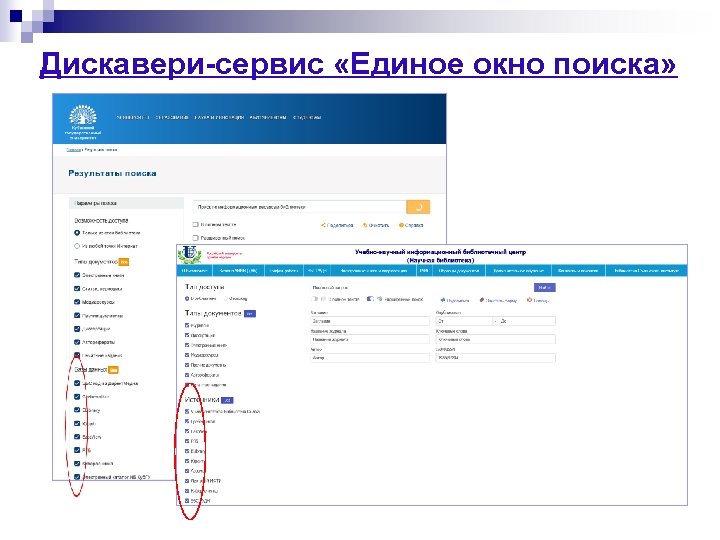This screenshot has height=540, width=720.
Task: Click the Очистить clear icon link in the back window
Action: 376,225
